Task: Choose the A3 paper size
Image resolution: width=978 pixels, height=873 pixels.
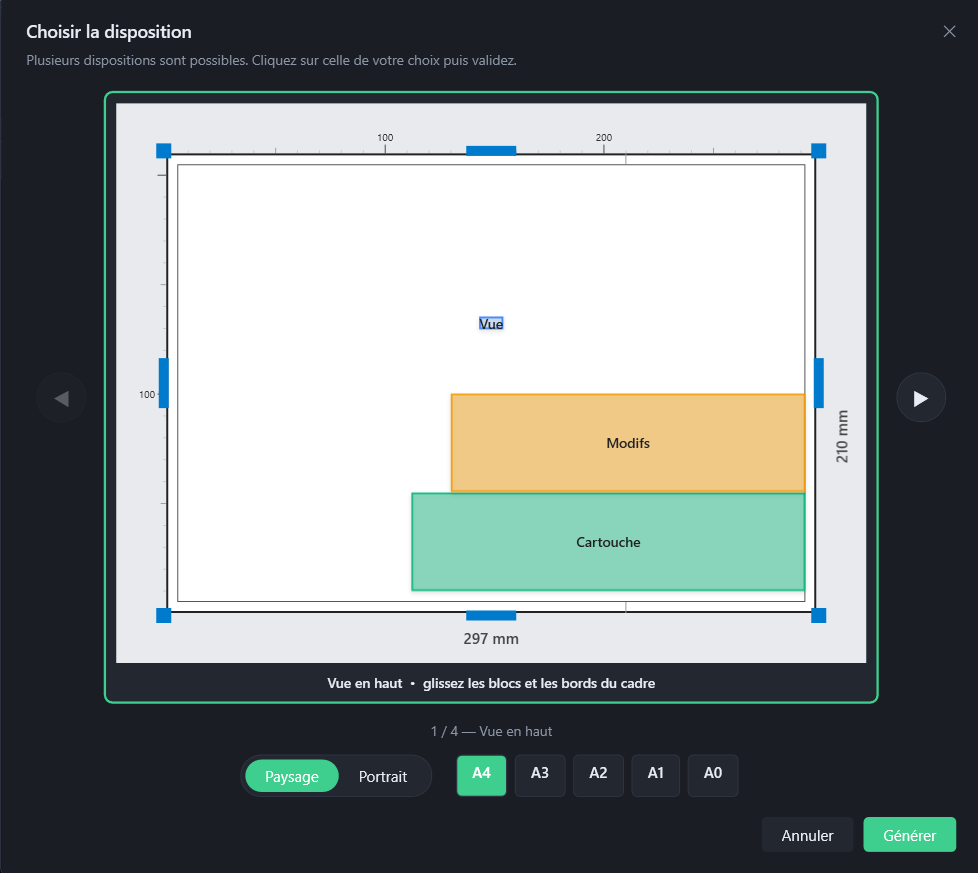Action: point(540,775)
